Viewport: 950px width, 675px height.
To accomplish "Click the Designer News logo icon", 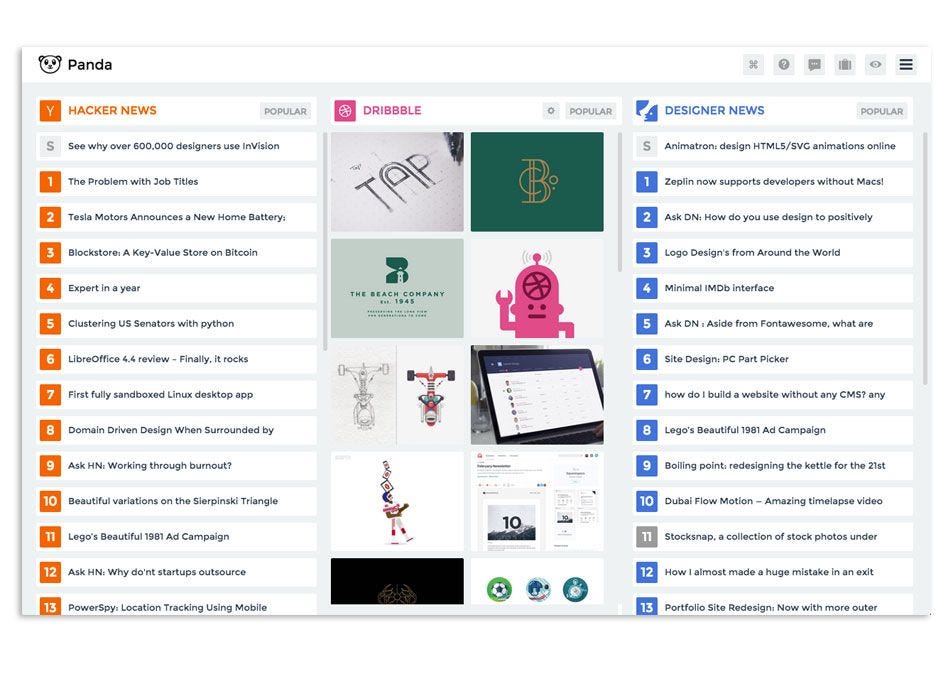I will click(x=646, y=111).
